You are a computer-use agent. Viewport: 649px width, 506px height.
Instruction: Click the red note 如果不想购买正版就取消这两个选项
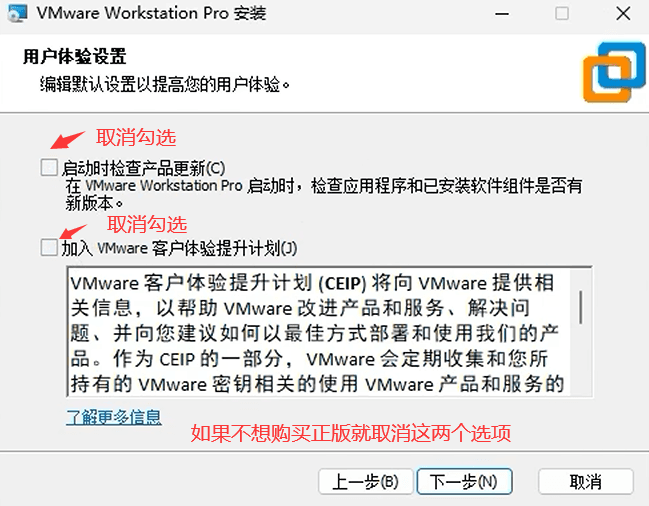tap(351, 434)
